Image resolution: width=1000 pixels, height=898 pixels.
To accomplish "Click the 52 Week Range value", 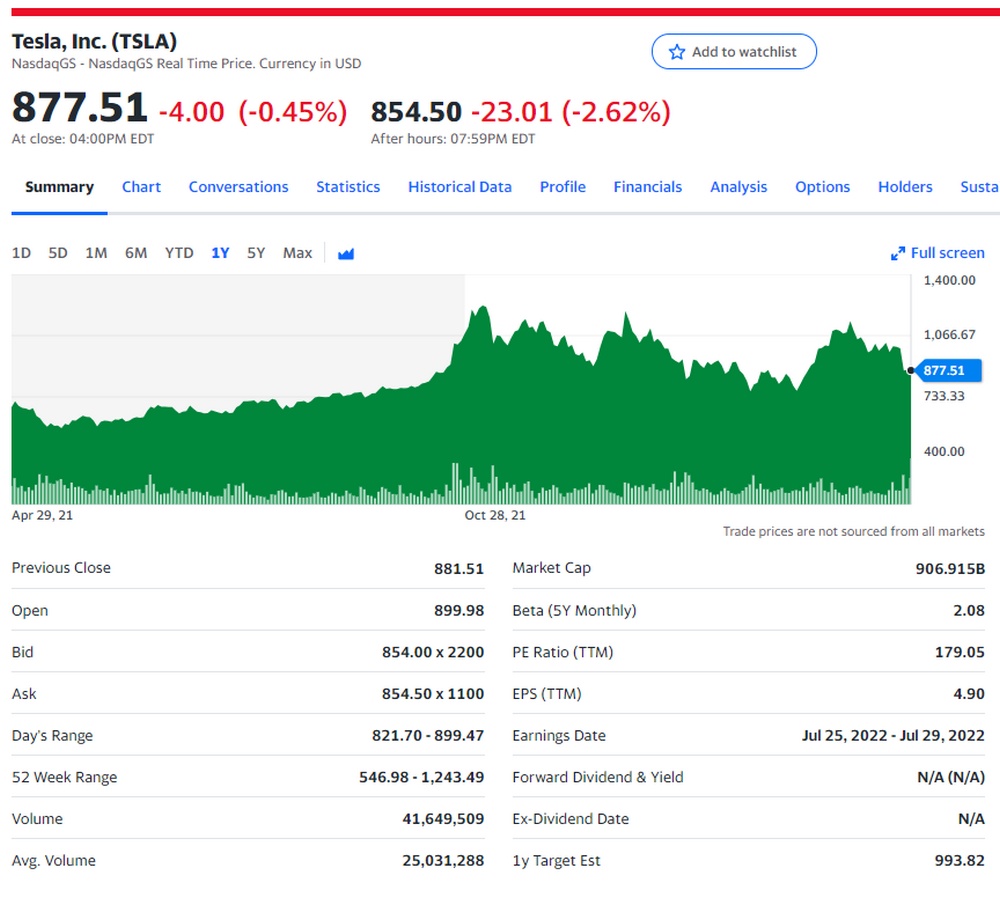I will click(x=422, y=777).
